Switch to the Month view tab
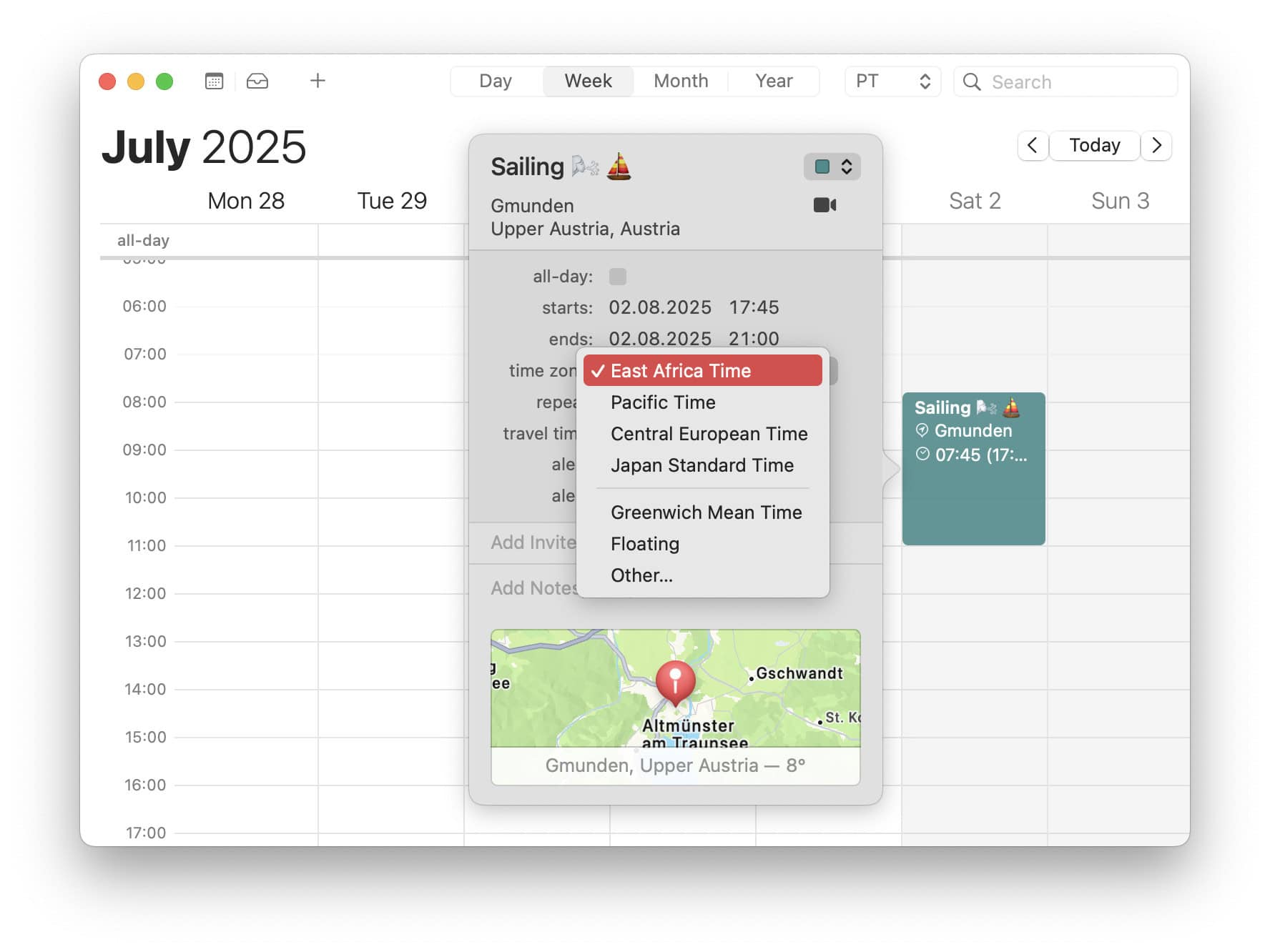The width and height of the screenshot is (1270, 952). coord(679,81)
